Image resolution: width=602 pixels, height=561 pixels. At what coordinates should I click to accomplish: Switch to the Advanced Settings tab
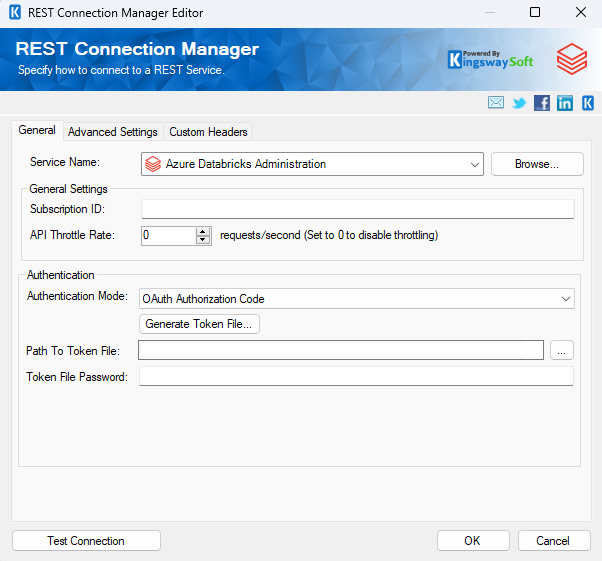click(x=112, y=132)
